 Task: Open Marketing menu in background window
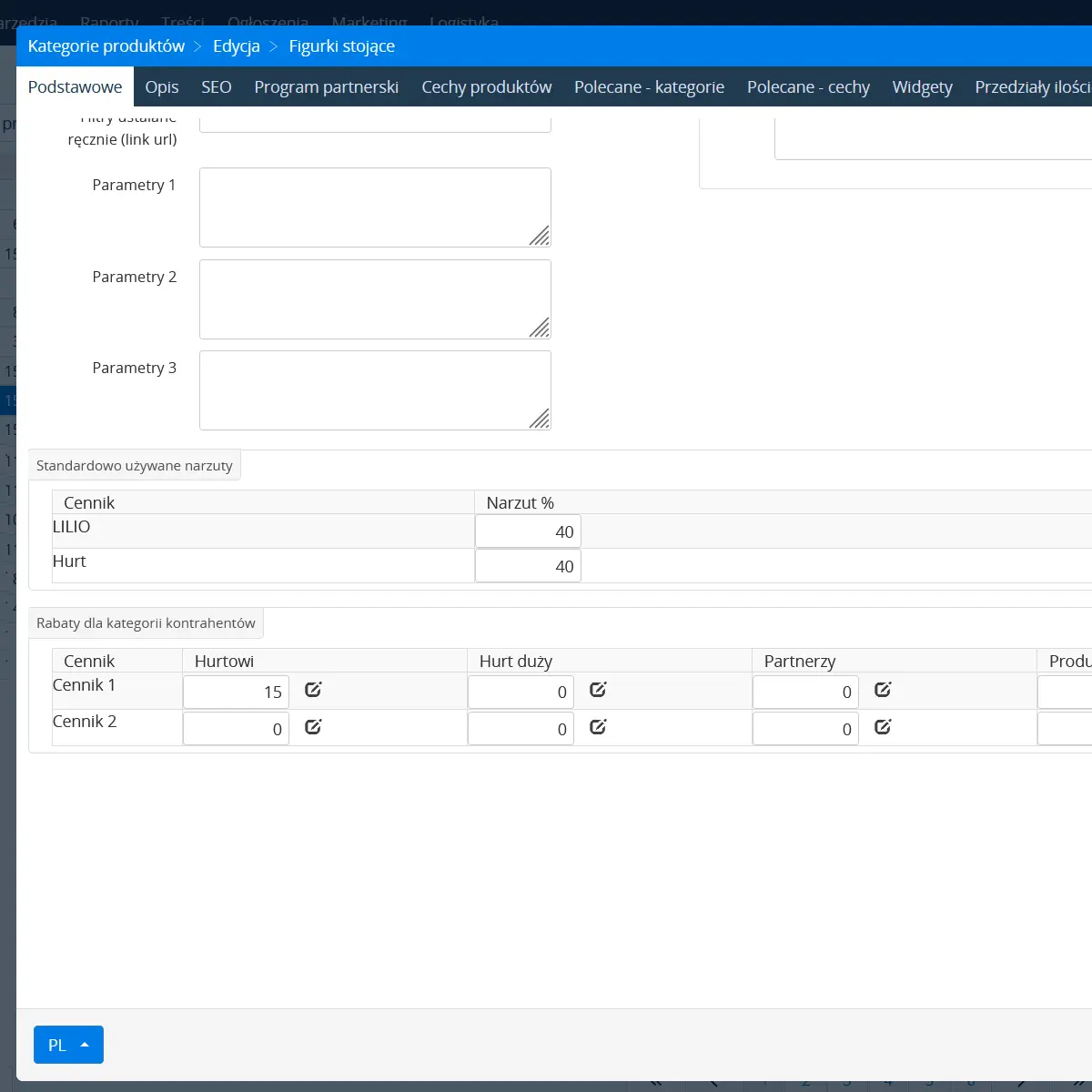[x=369, y=21]
